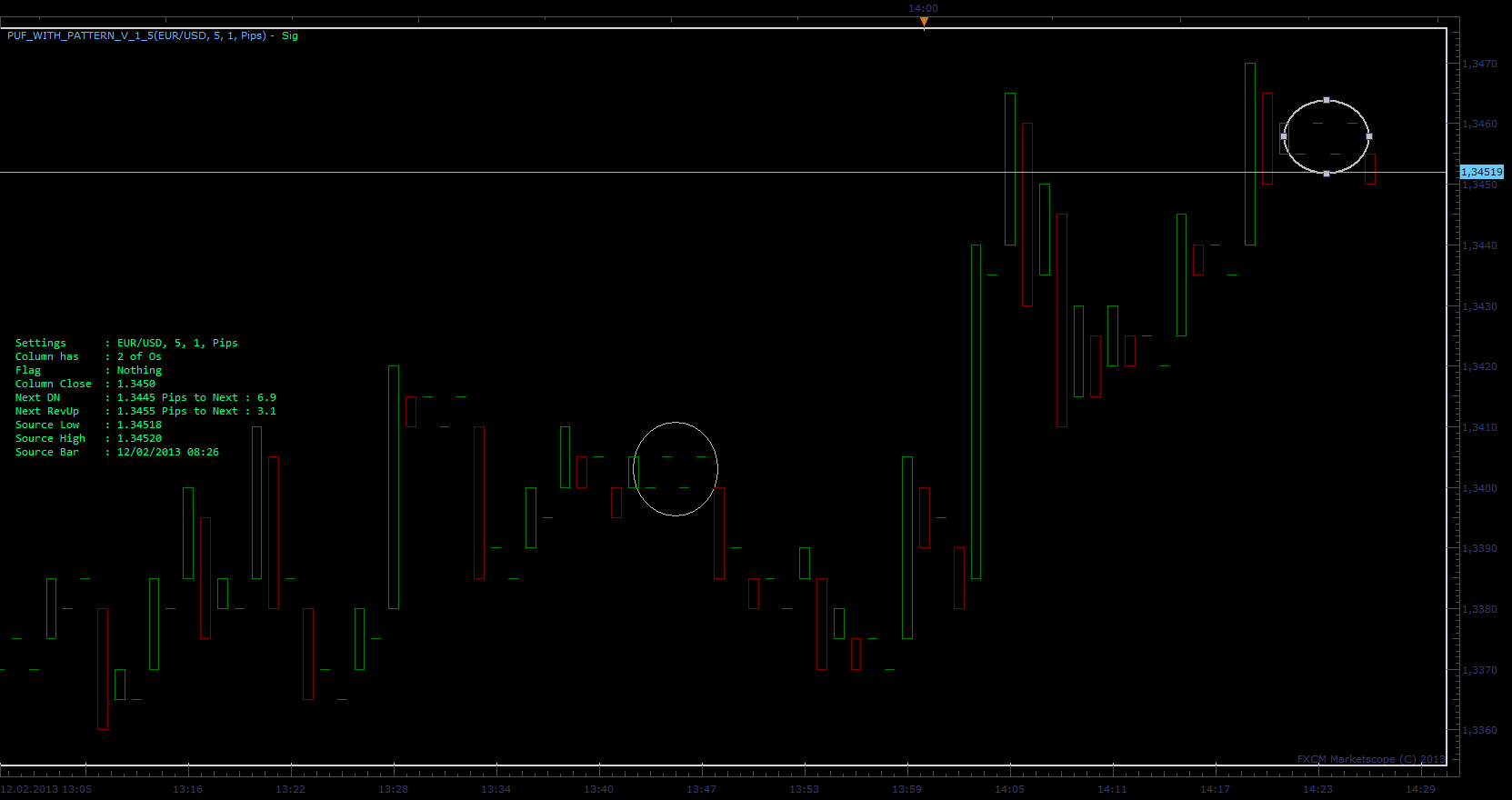Click the orange 14:00 time marker arrow
The height and width of the screenshot is (800, 1512).
tap(924, 22)
